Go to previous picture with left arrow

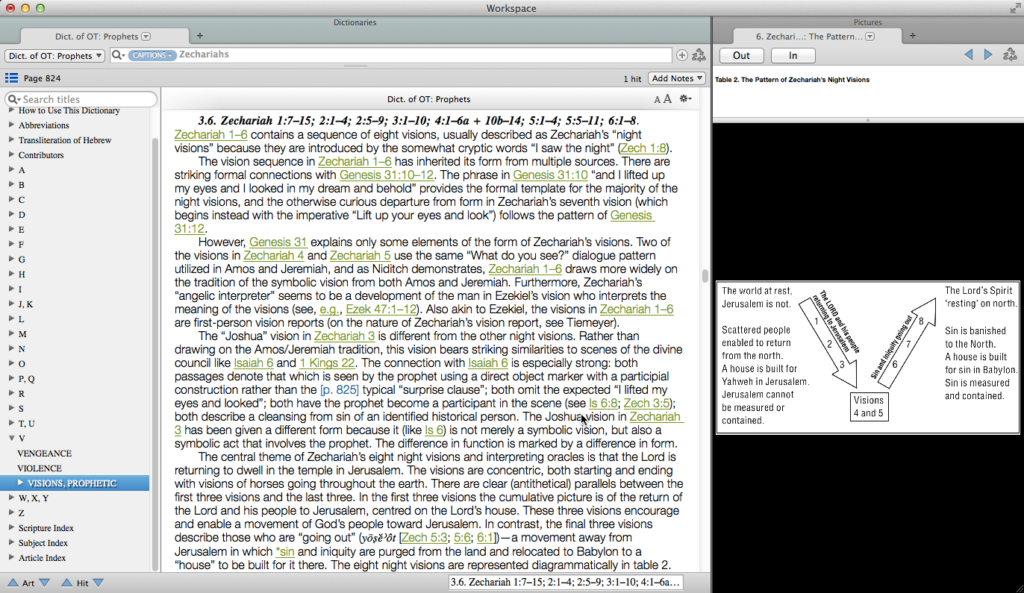(968, 55)
